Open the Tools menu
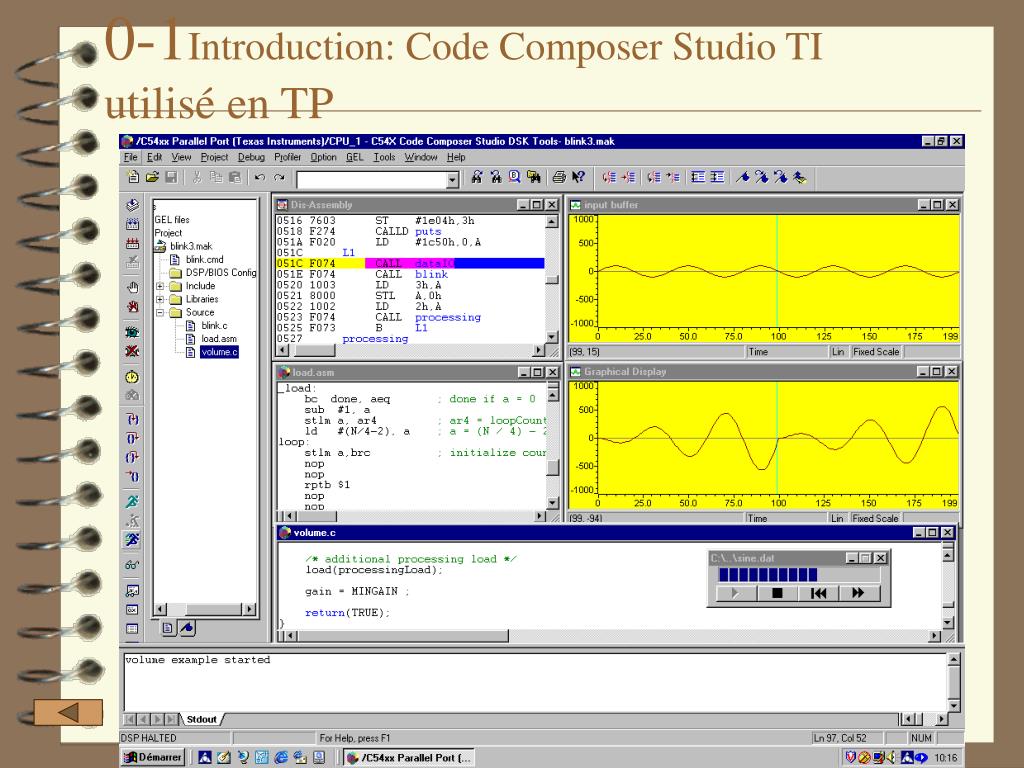This screenshot has width=1024, height=768. 384,157
